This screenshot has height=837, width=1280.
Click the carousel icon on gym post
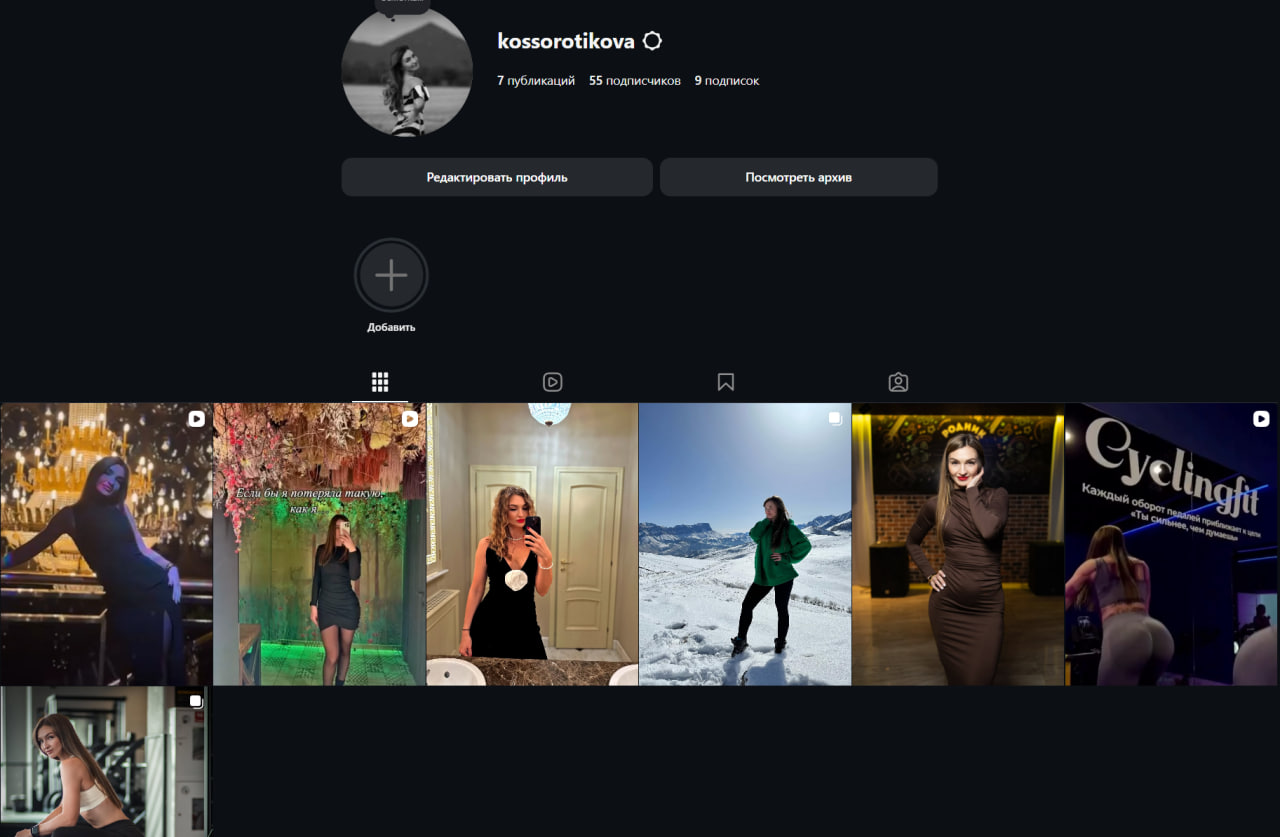click(x=196, y=701)
